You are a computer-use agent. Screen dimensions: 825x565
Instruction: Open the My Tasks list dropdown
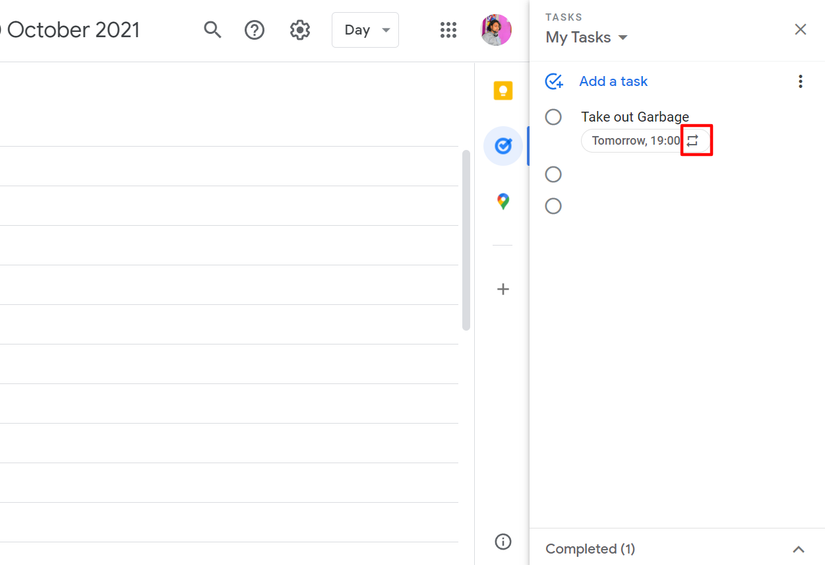pos(587,37)
